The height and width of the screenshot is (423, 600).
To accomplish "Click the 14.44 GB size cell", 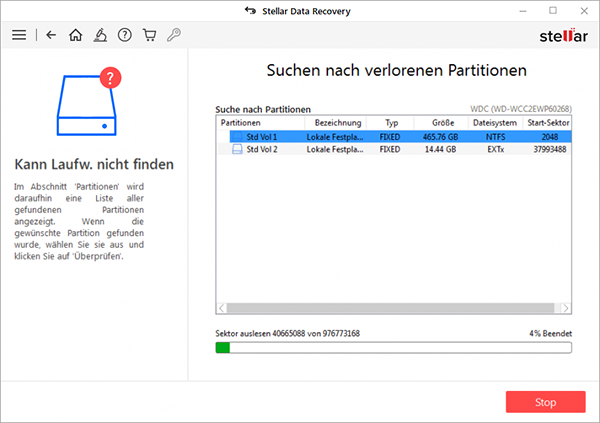I will pyautogui.click(x=440, y=149).
